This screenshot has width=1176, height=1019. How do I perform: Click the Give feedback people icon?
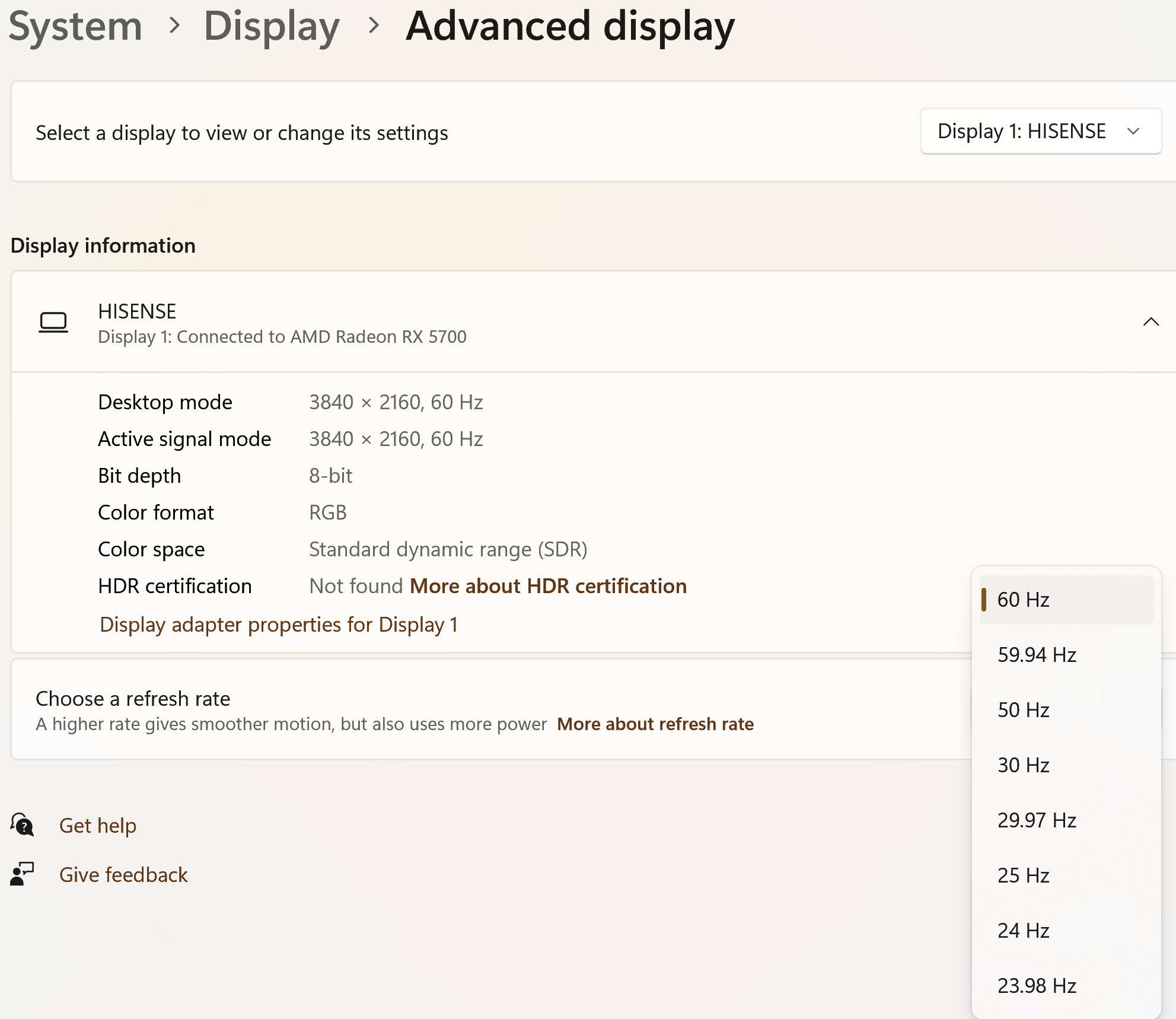point(21,874)
